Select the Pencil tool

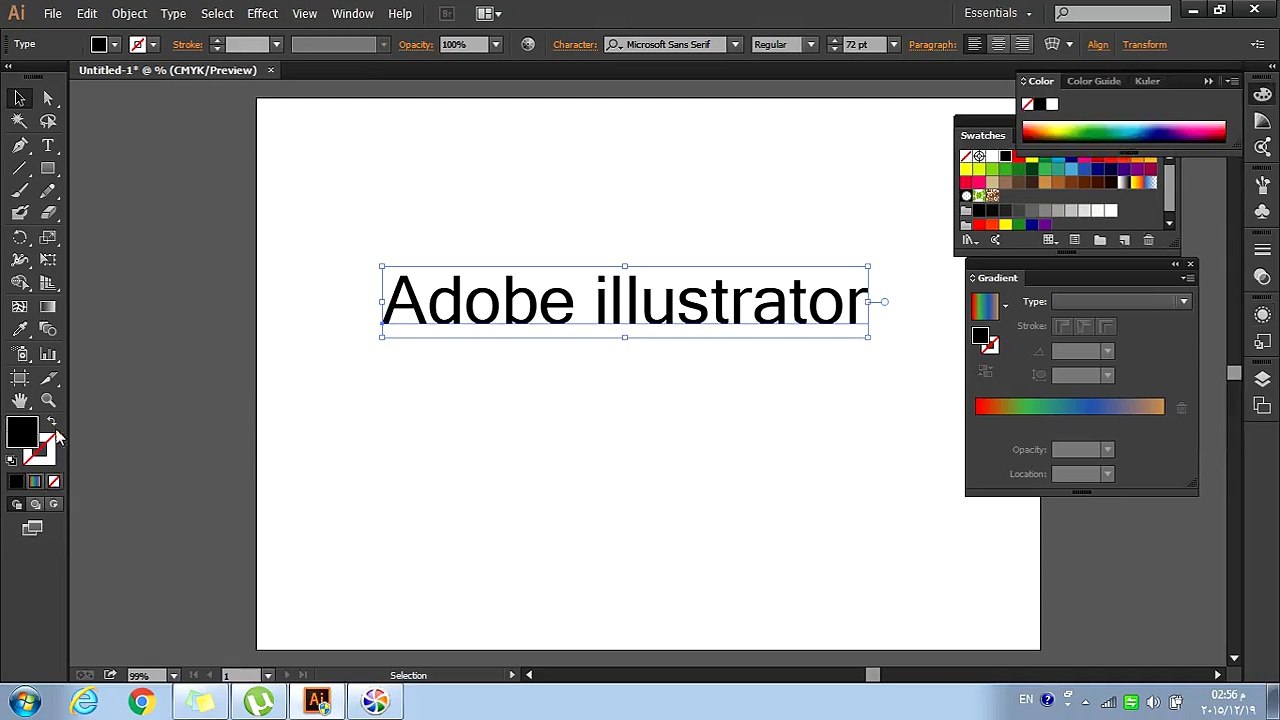48,191
